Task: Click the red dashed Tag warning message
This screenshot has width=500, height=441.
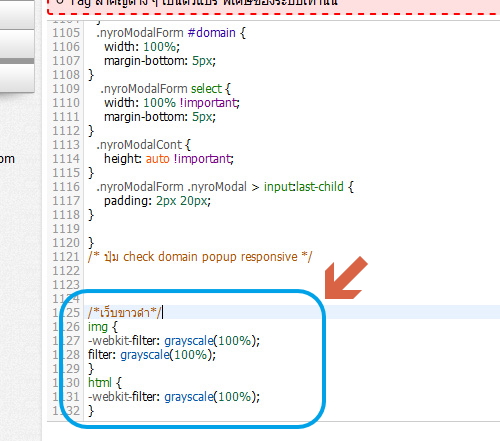Action: coord(273,7)
